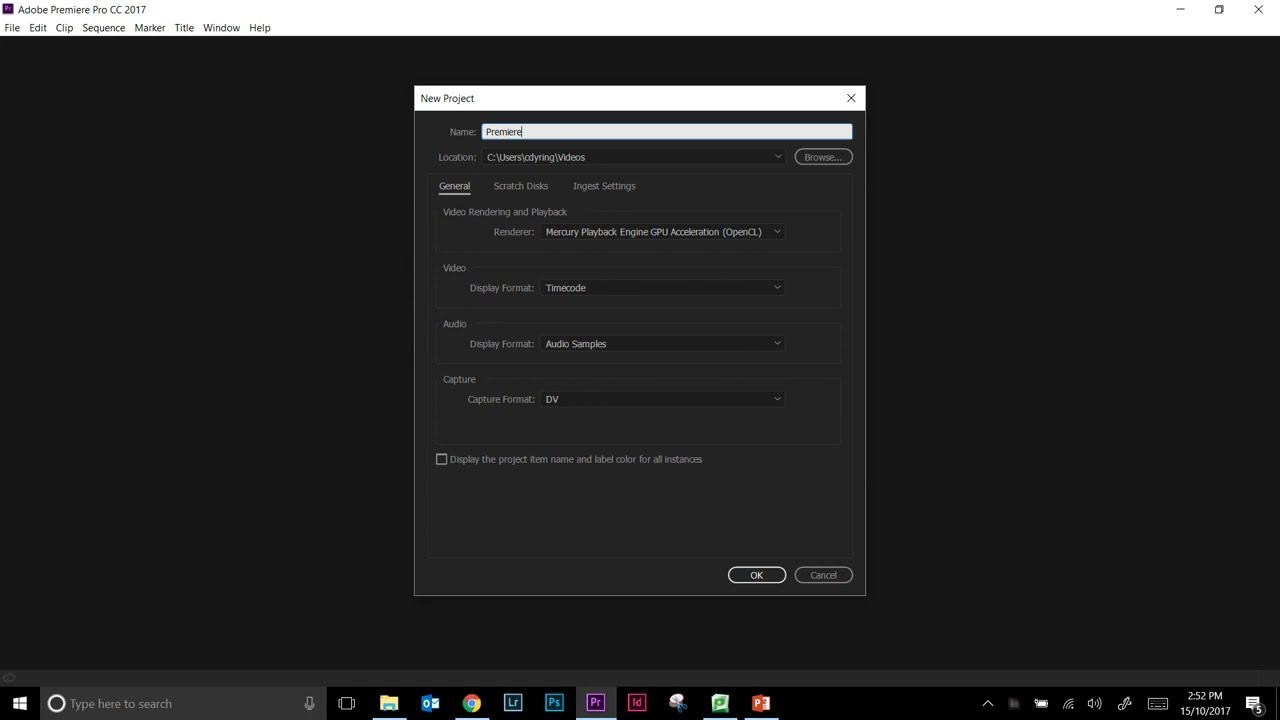The height and width of the screenshot is (720, 1280).
Task: Switch to the General tab
Action: click(454, 186)
